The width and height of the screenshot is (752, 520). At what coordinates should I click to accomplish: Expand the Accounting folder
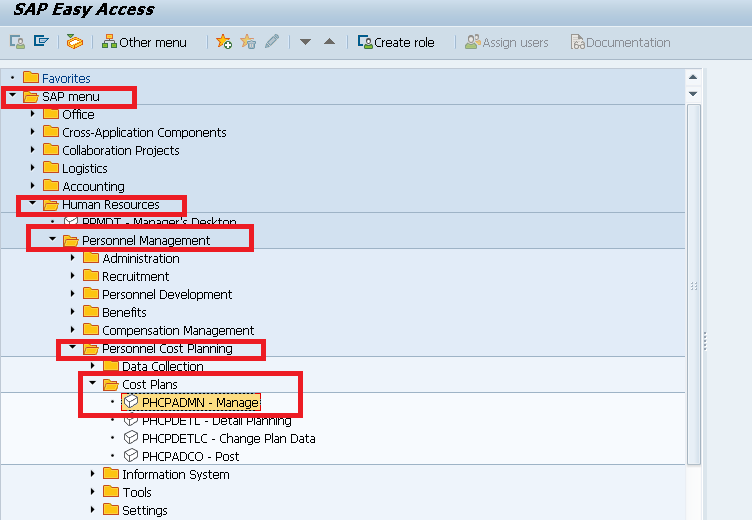33,186
